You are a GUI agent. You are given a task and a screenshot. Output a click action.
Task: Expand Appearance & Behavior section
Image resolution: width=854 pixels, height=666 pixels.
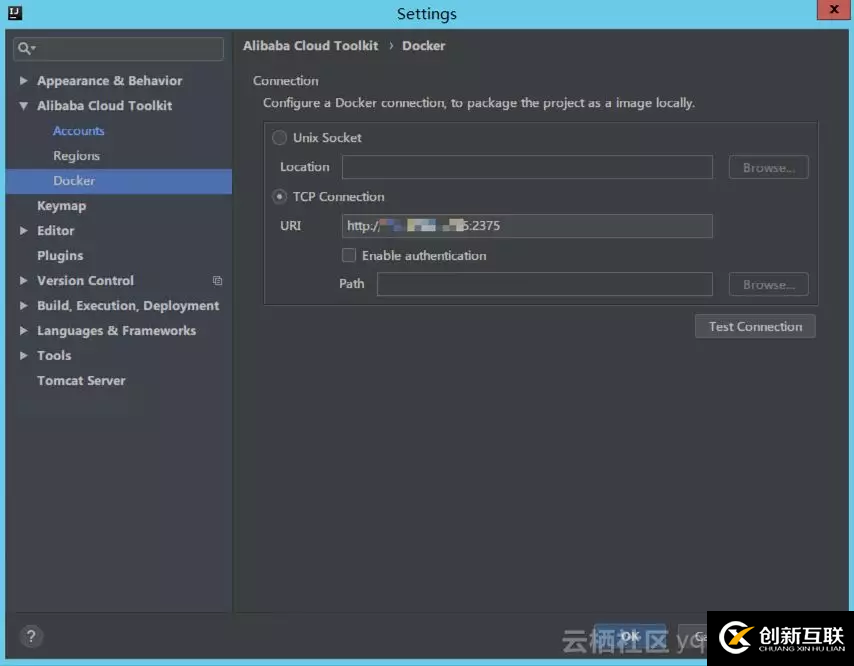23,81
